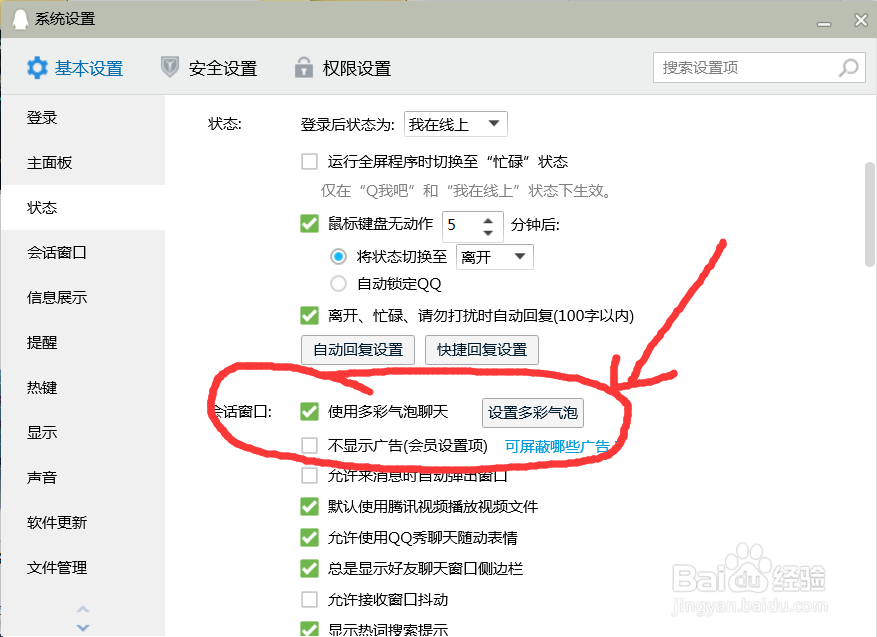Click the QQ penguin title bar icon

point(20,19)
